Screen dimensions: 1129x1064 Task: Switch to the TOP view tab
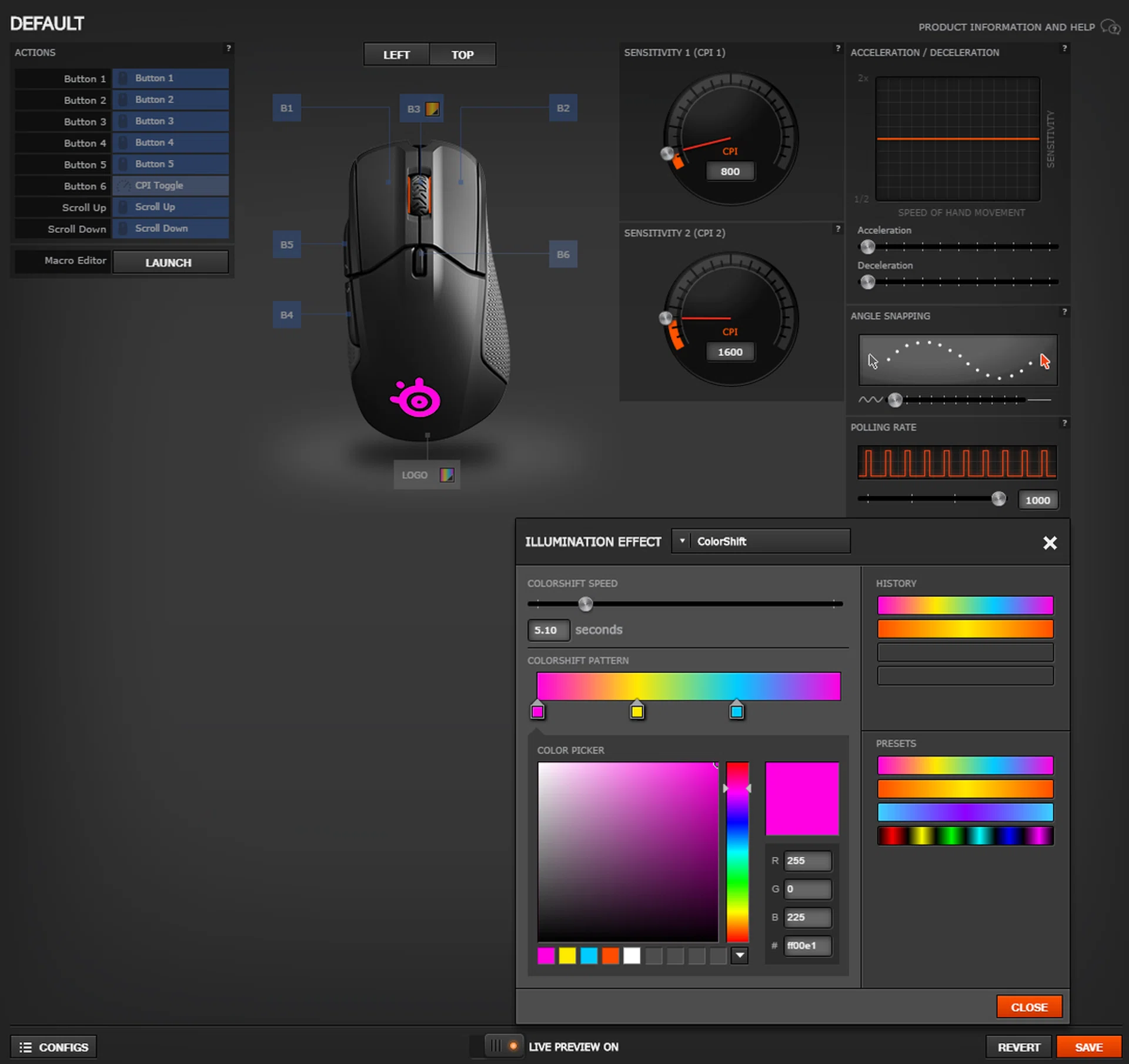462,55
